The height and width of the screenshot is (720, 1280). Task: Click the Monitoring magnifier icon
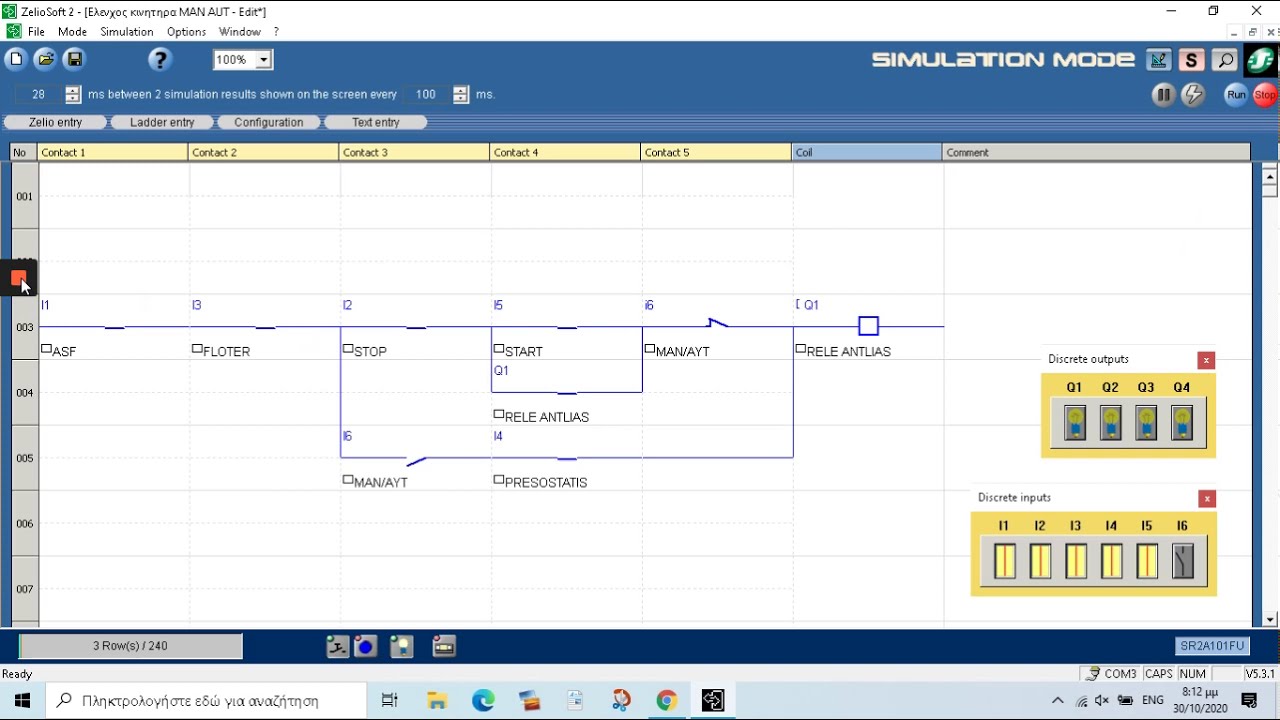[x=1225, y=60]
